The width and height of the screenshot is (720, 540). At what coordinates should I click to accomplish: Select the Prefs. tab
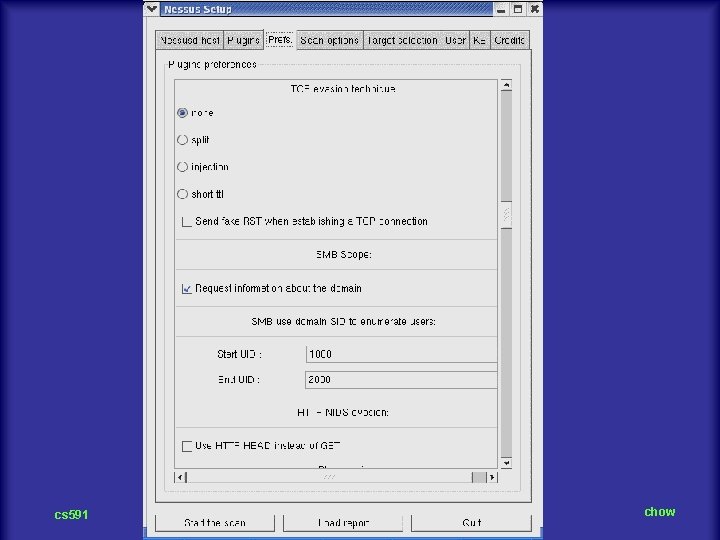pyautogui.click(x=280, y=39)
